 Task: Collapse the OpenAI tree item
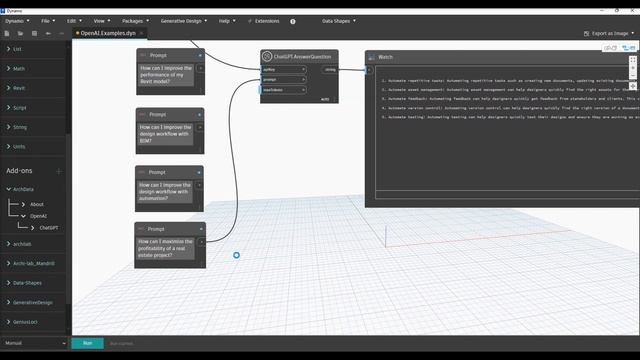[23, 216]
